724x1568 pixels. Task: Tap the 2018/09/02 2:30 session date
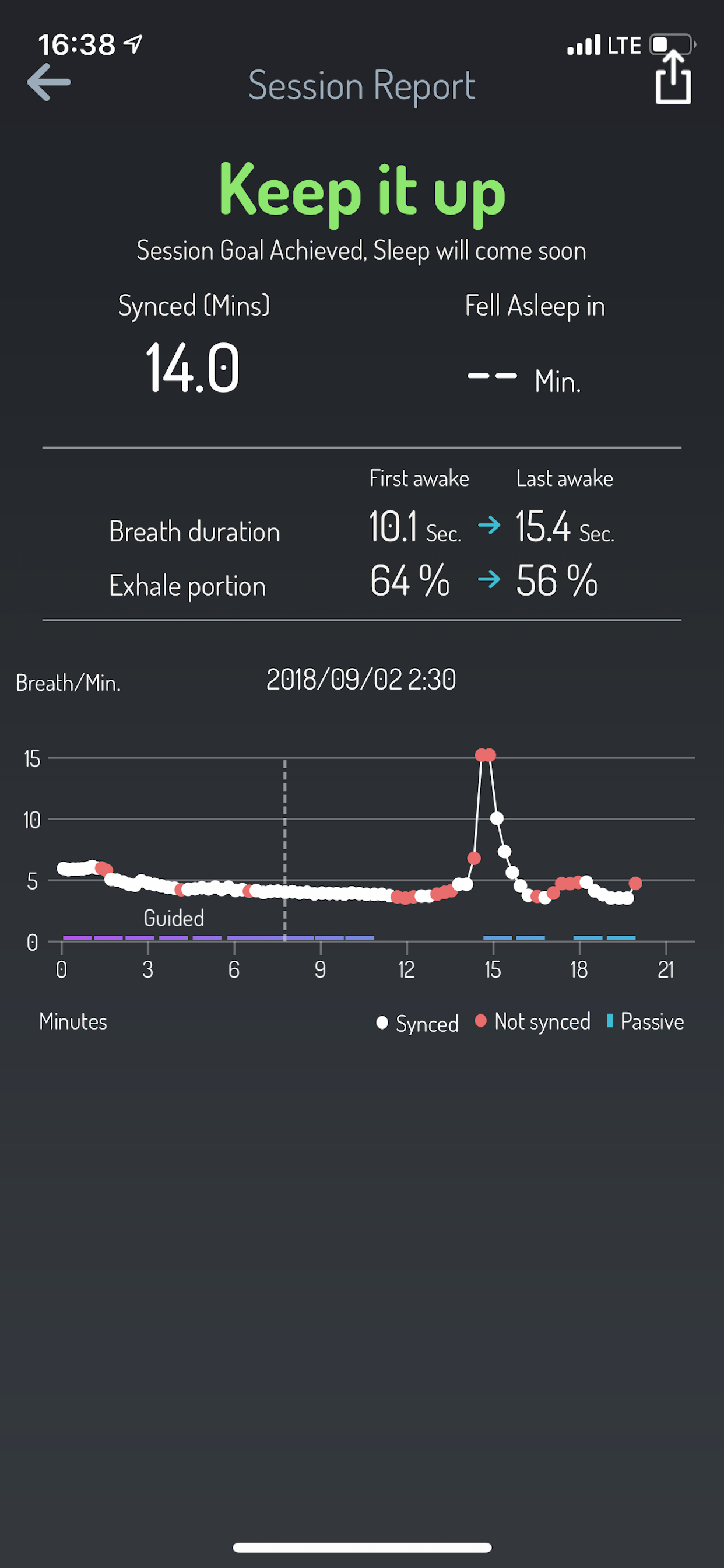pos(361,680)
